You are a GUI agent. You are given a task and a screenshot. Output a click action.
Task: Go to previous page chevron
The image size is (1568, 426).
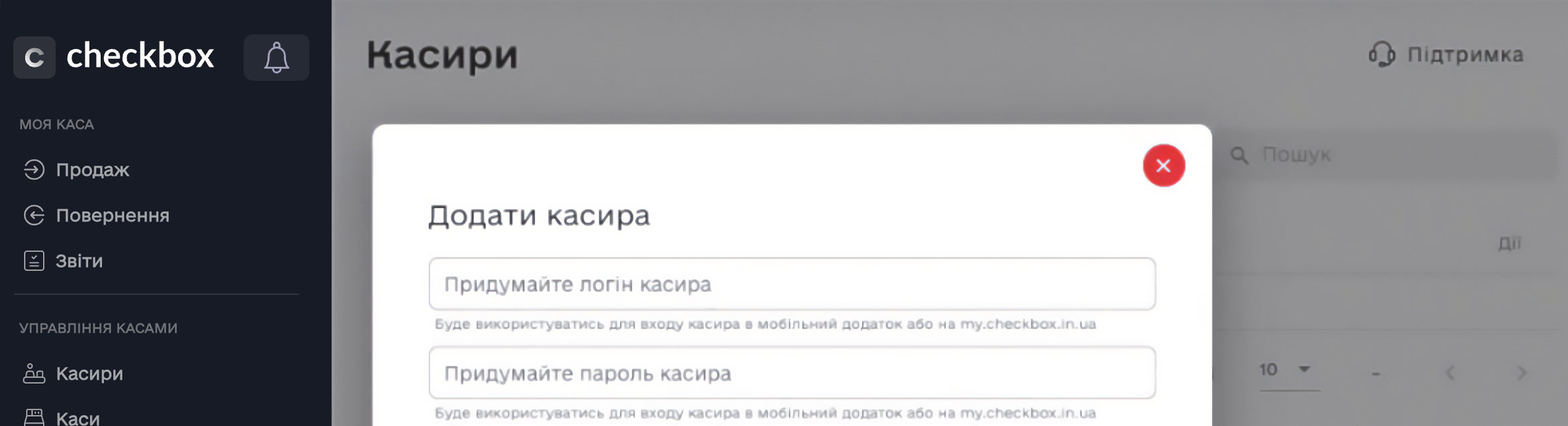point(1449,373)
